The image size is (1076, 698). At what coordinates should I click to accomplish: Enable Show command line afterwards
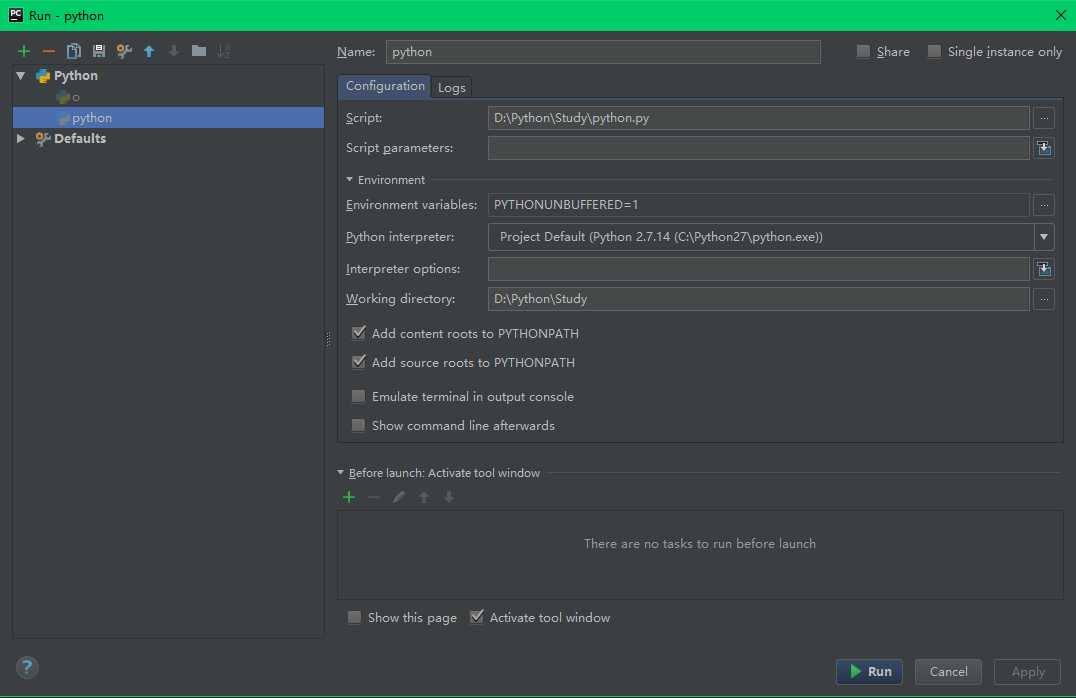pyautogui.click(x=358, y=426)
